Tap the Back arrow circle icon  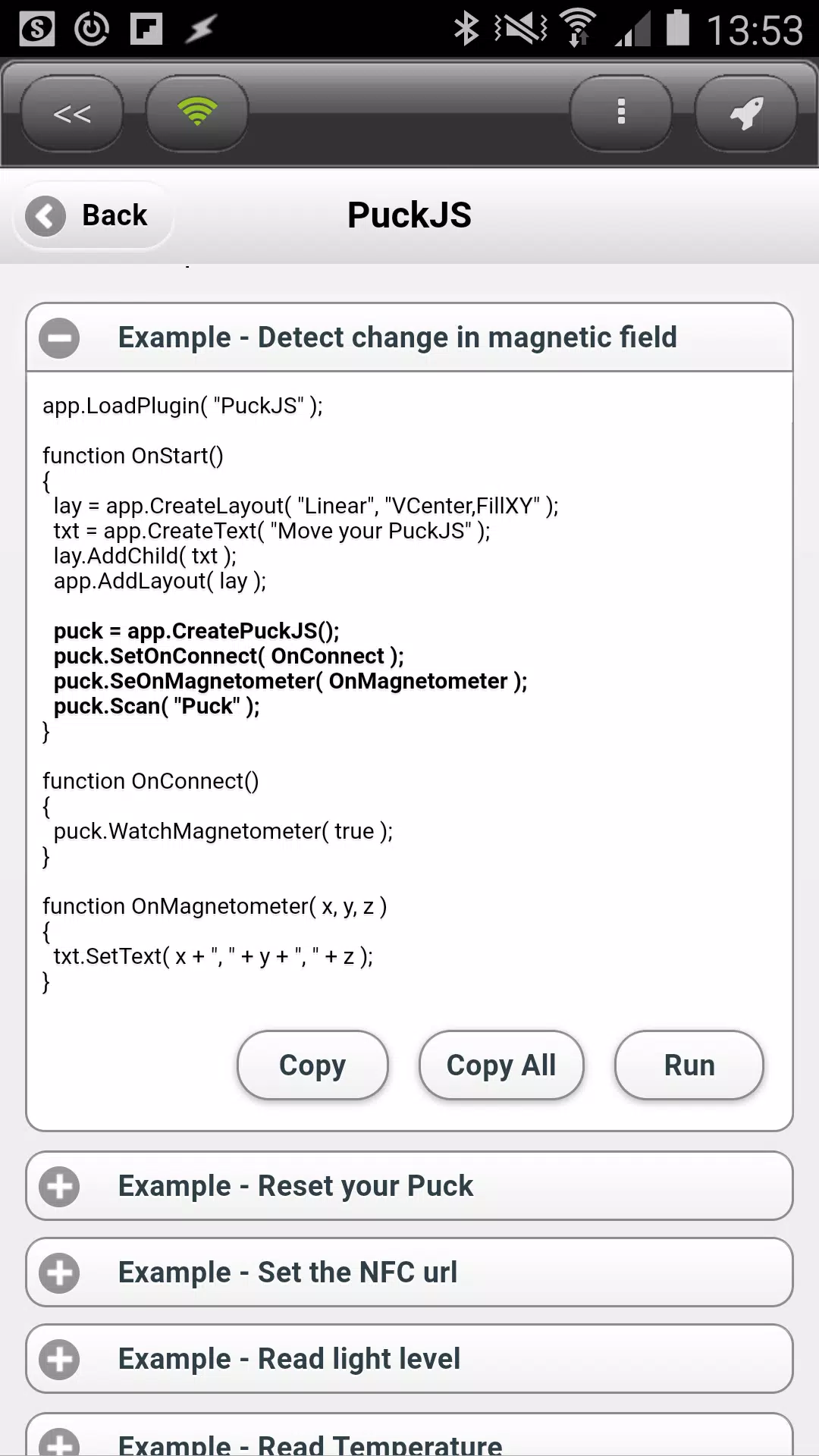tap(45, 216)
